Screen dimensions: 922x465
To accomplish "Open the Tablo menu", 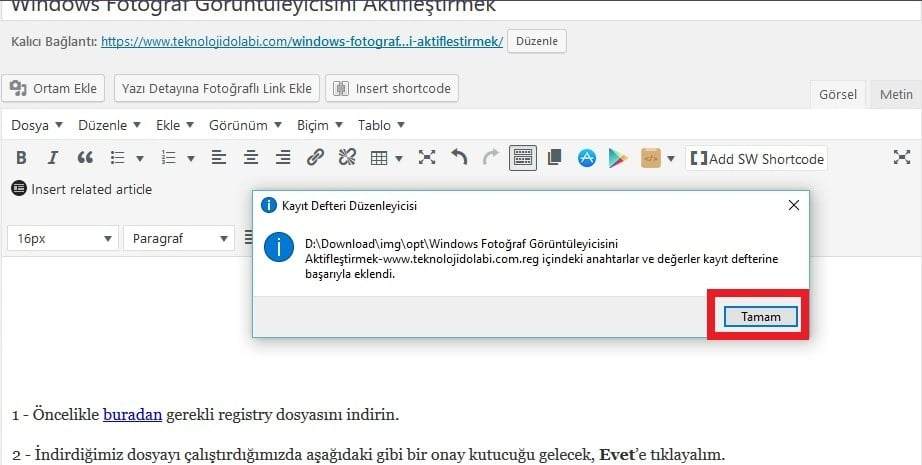I will pos(381,125).
